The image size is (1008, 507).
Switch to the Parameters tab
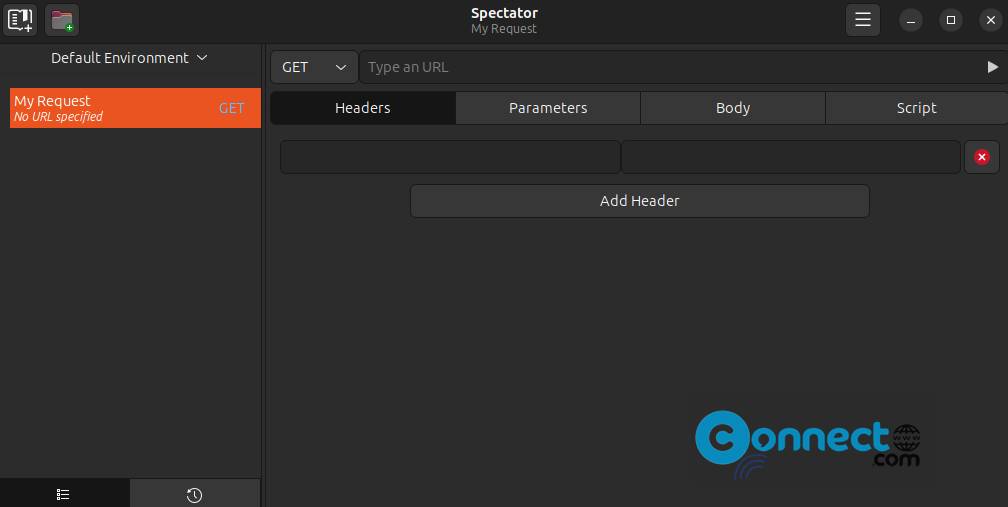pyautogui.click(x=548, y=108)
